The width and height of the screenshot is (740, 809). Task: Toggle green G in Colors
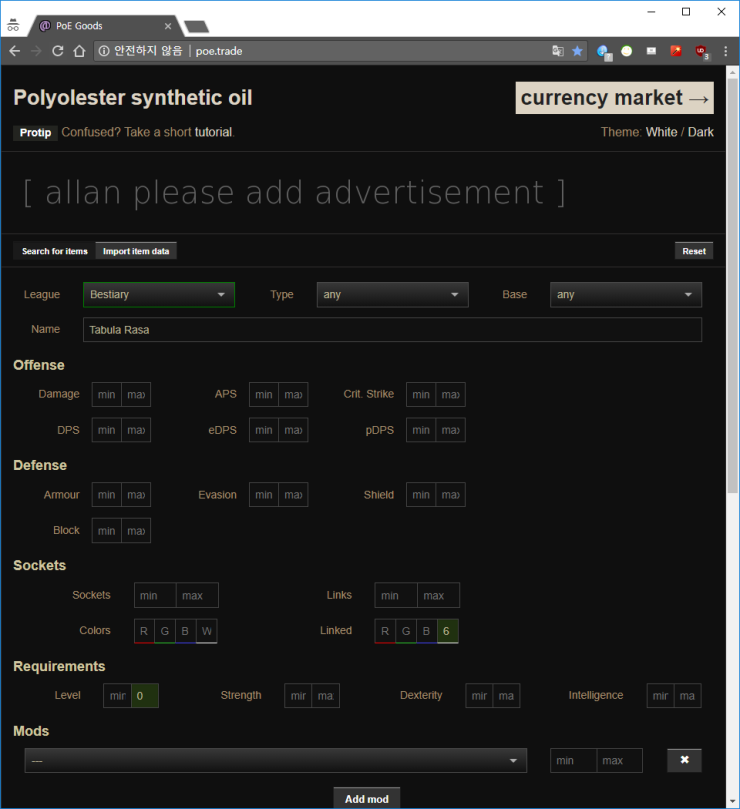click(x=165, y=631)
